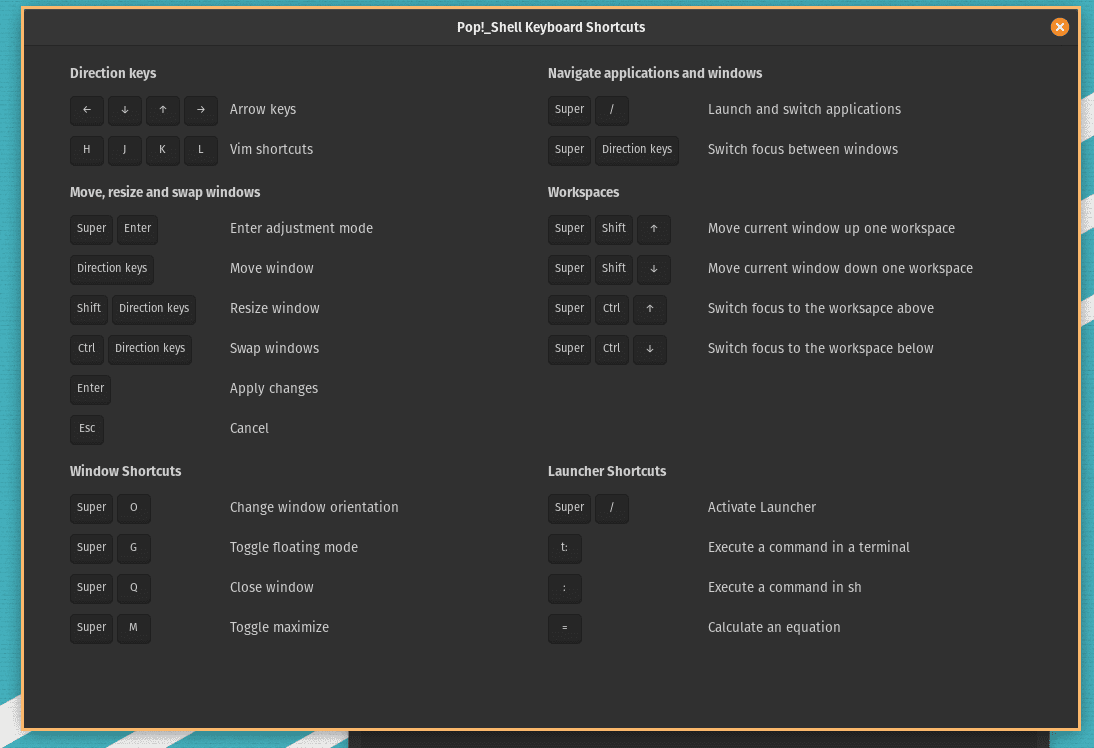Click the 'Vim shortcuts' label
Image resolution: width=1094 pixels, height=748 pixels.
(271, 149)
